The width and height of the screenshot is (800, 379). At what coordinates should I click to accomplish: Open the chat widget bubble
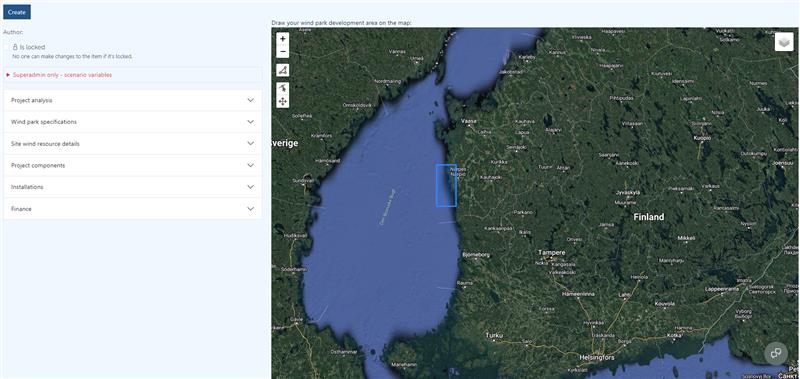[776, 353]
